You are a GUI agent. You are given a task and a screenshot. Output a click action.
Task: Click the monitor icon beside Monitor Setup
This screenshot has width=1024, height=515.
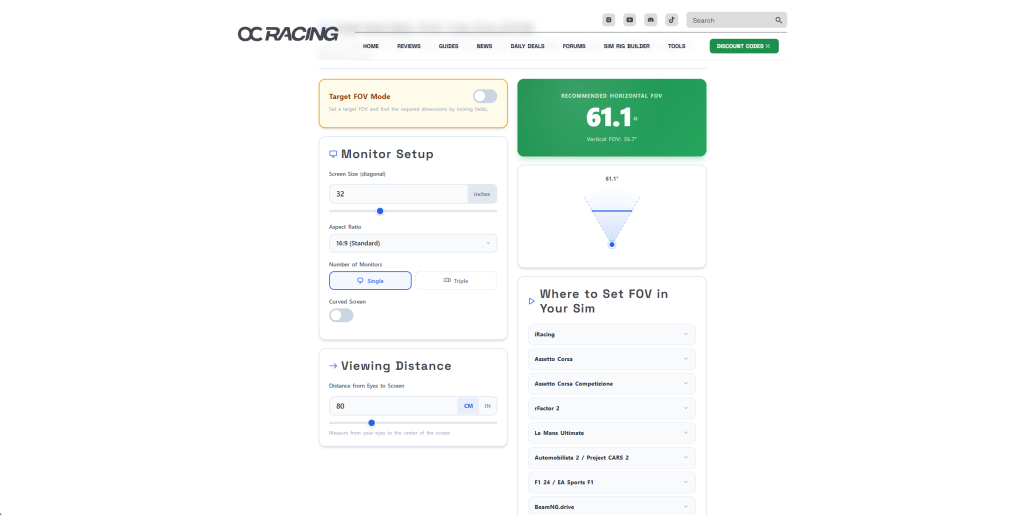pos(333,155)
